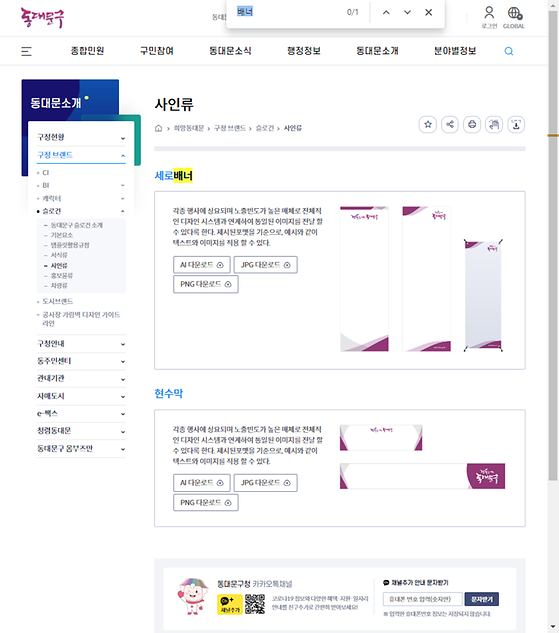Download 세로배너 PNG file

pos(206,284)
